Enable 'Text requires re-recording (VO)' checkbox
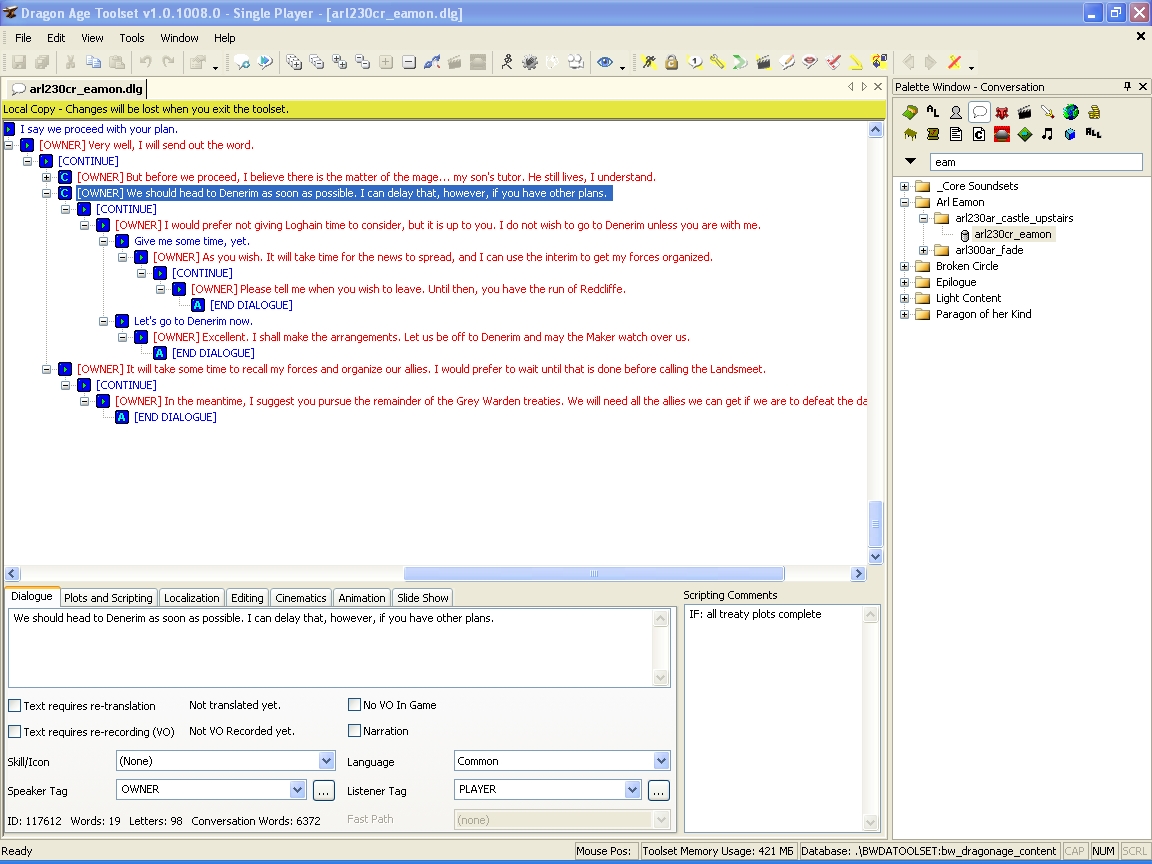The height and width of the screenshot is (864, 1152). (x=14, y=732)
